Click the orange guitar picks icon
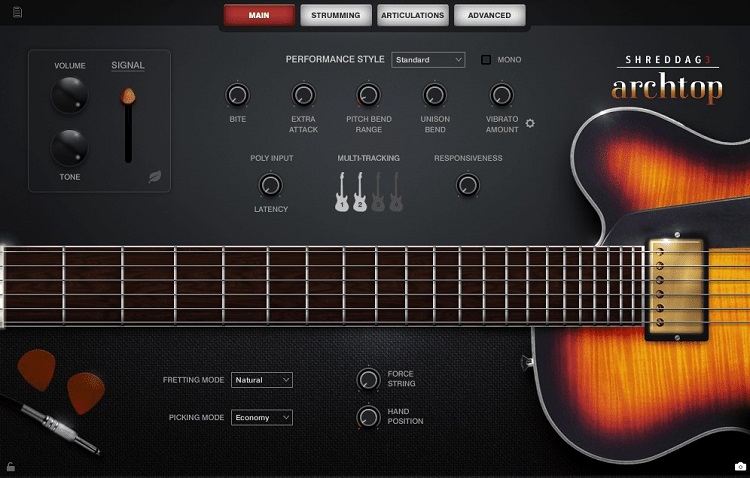 tap(60, 378)
